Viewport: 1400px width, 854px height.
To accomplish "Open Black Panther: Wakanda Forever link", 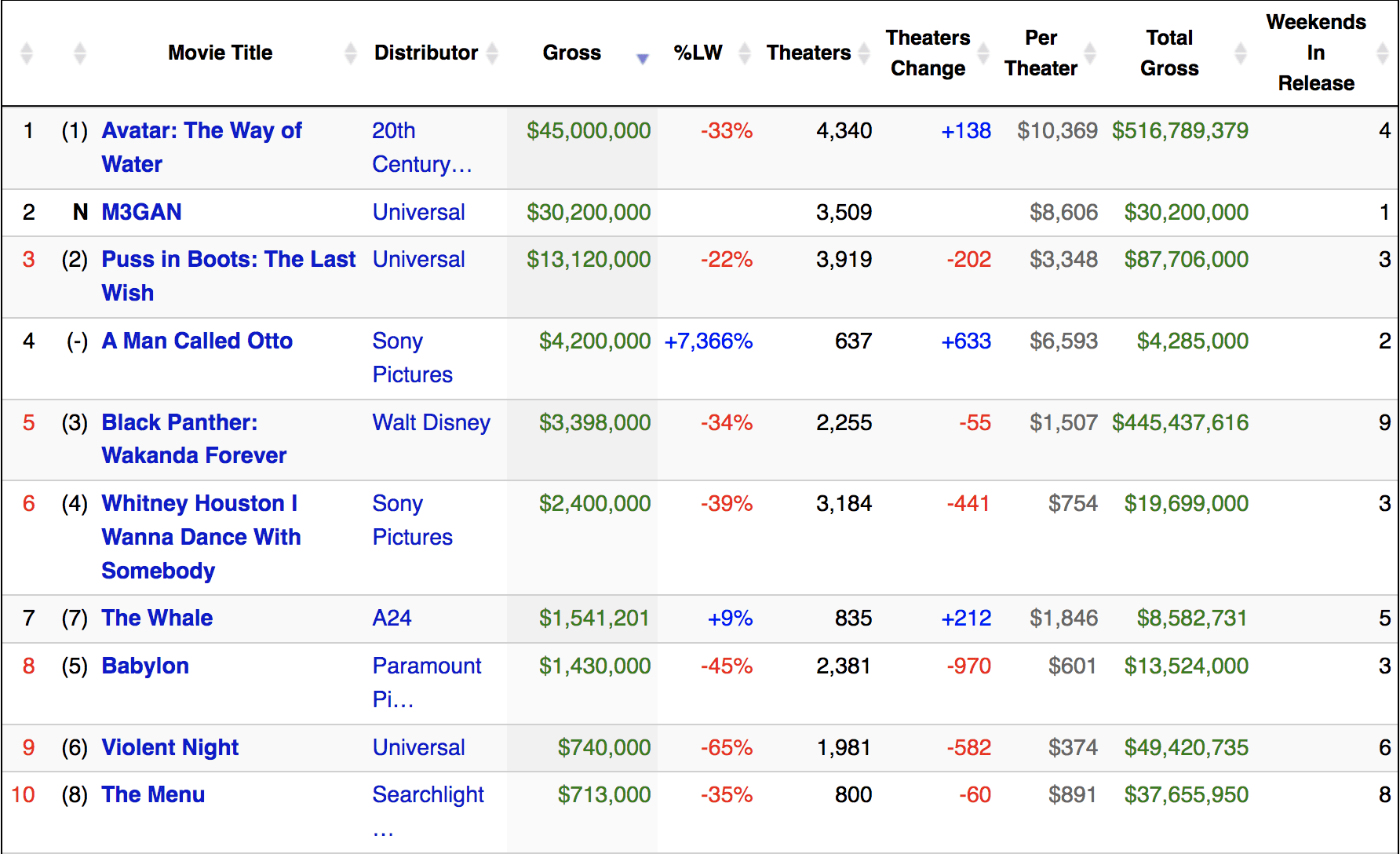I will click(x=194, y=439).
